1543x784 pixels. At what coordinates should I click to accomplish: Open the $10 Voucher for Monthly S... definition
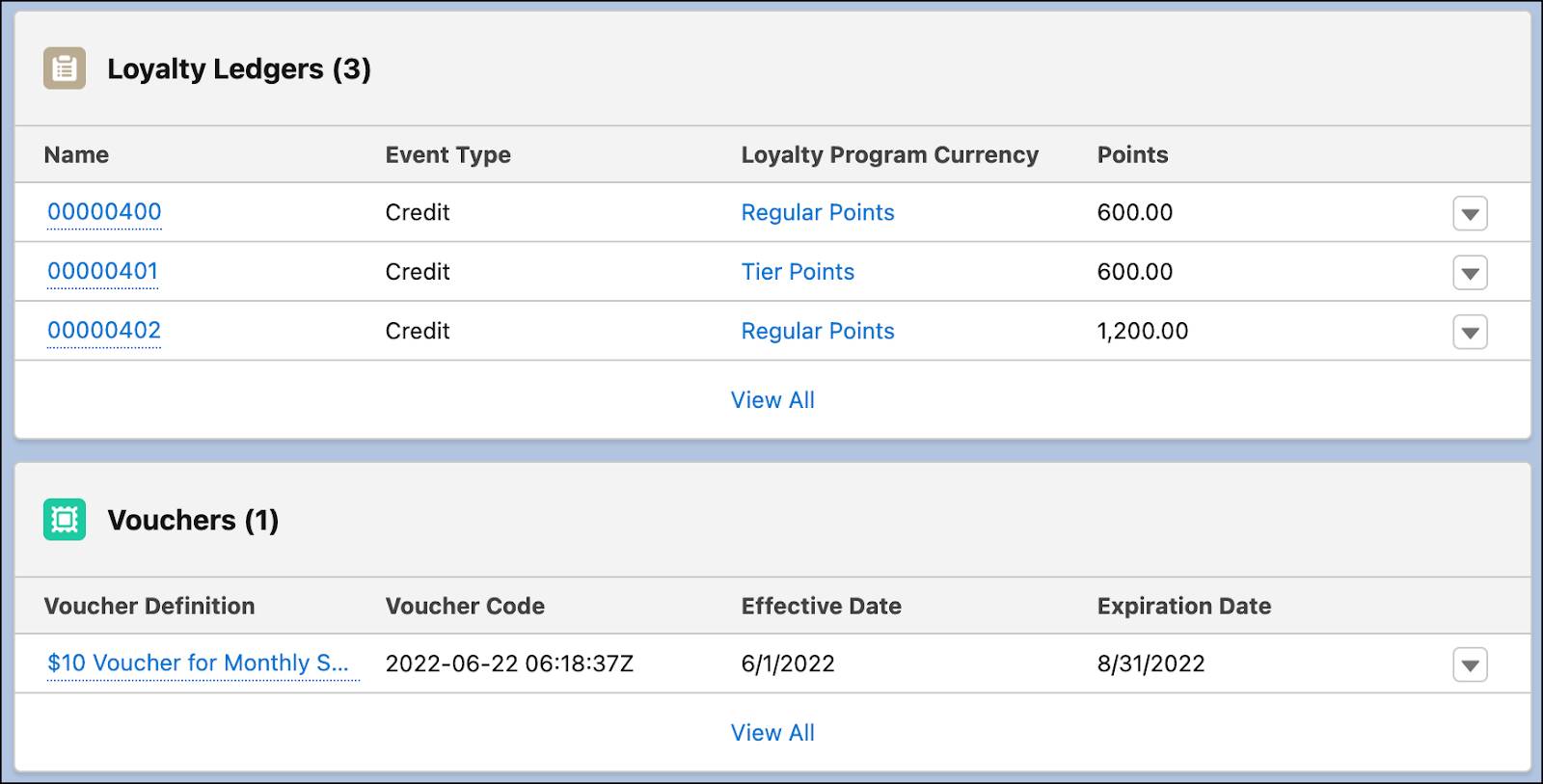[203, 663]
